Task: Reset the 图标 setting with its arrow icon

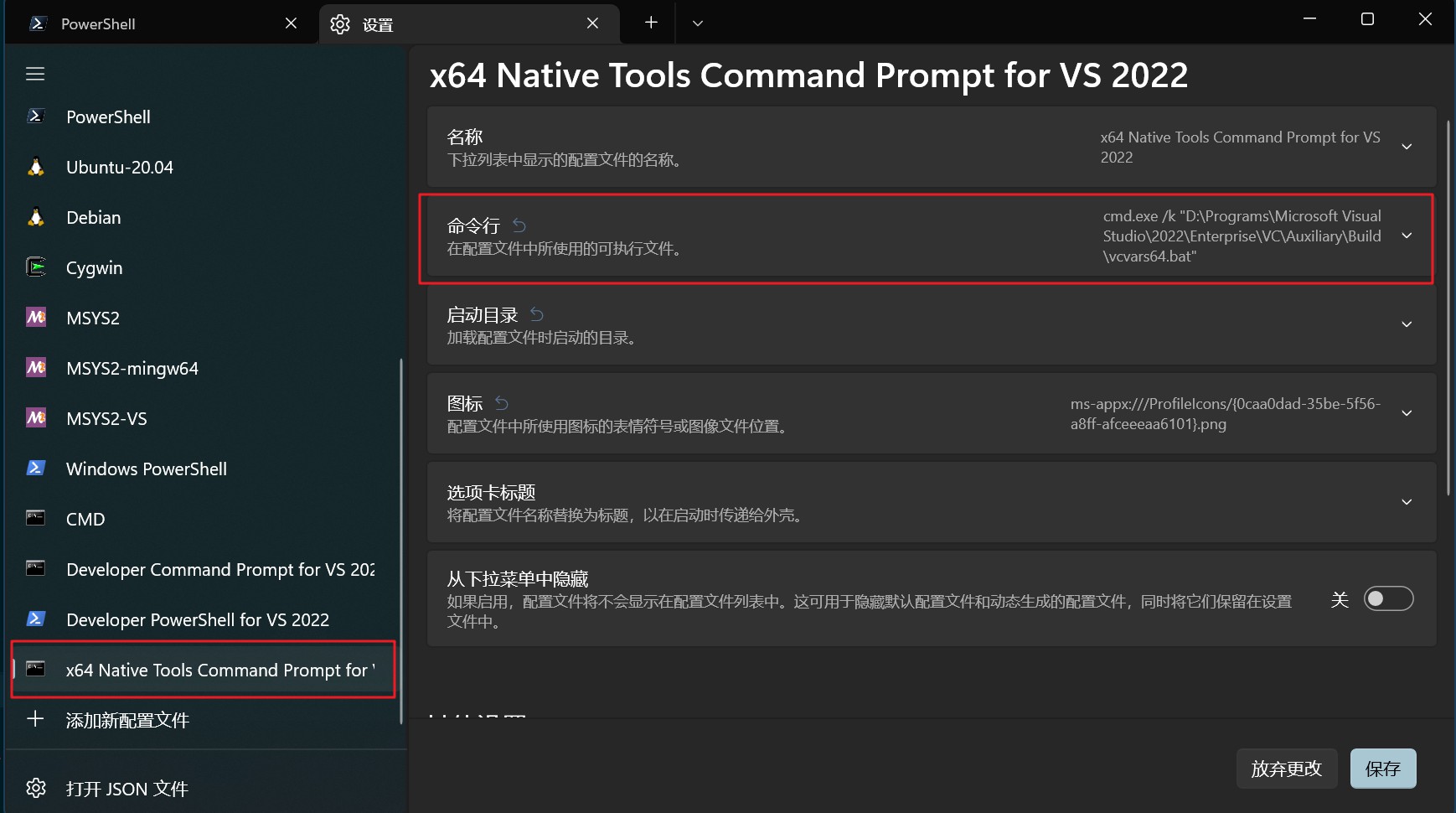Action: (502, 403)
